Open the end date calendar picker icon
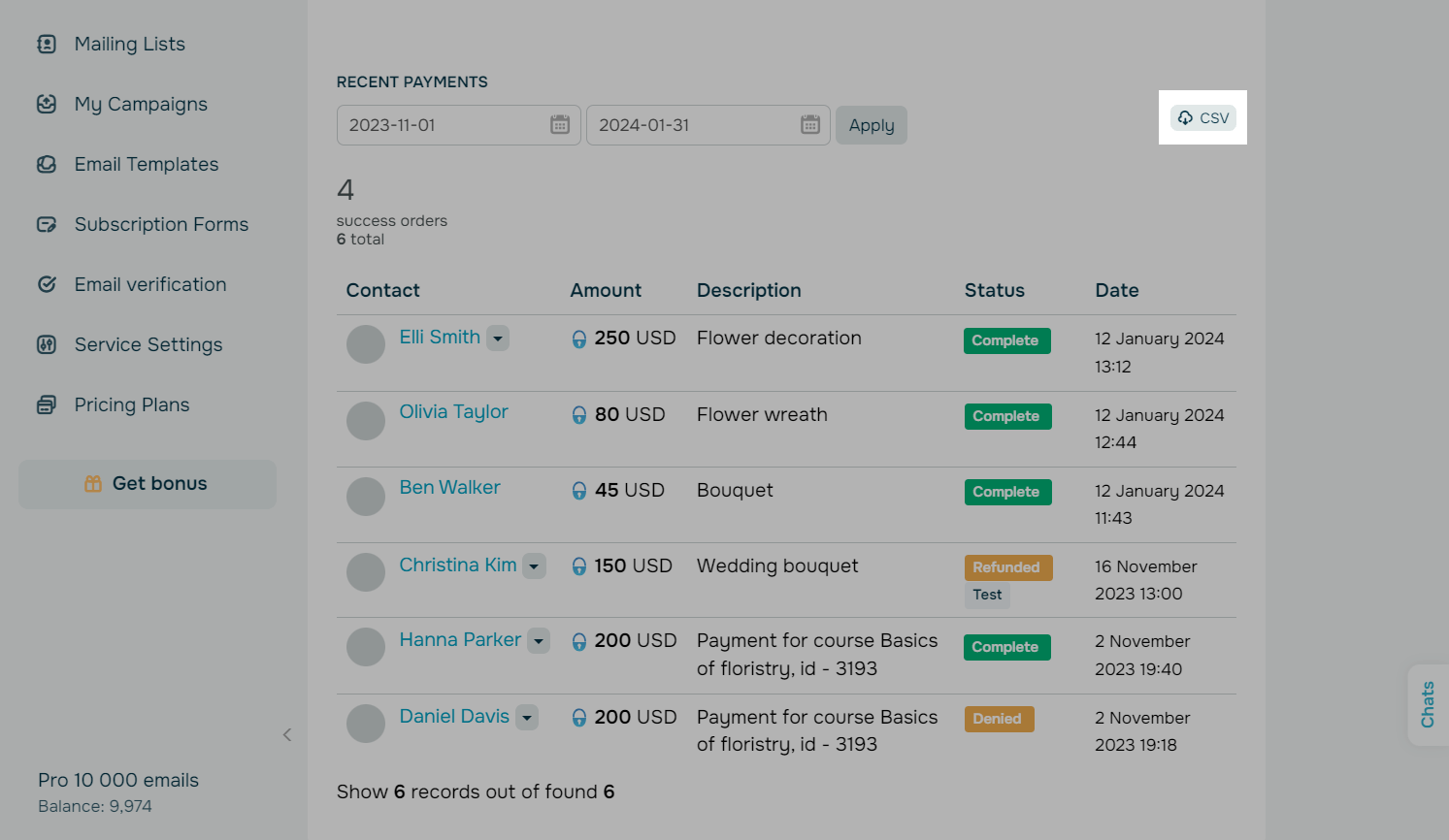Viewport: 1449px width, 840px height. click(810, 124)
